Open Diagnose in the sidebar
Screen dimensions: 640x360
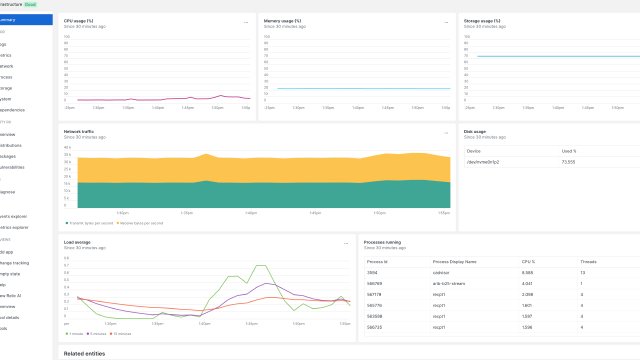8,192
